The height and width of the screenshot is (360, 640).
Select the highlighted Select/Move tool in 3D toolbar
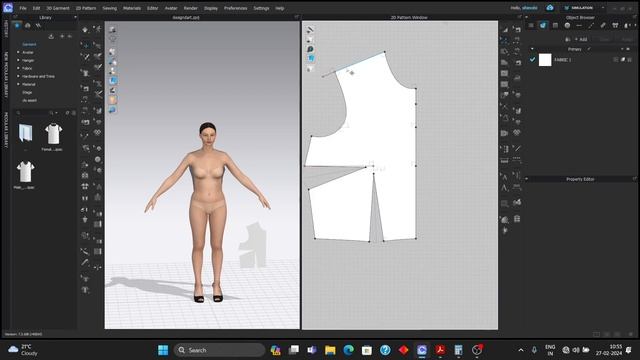[x=86, y=44]
